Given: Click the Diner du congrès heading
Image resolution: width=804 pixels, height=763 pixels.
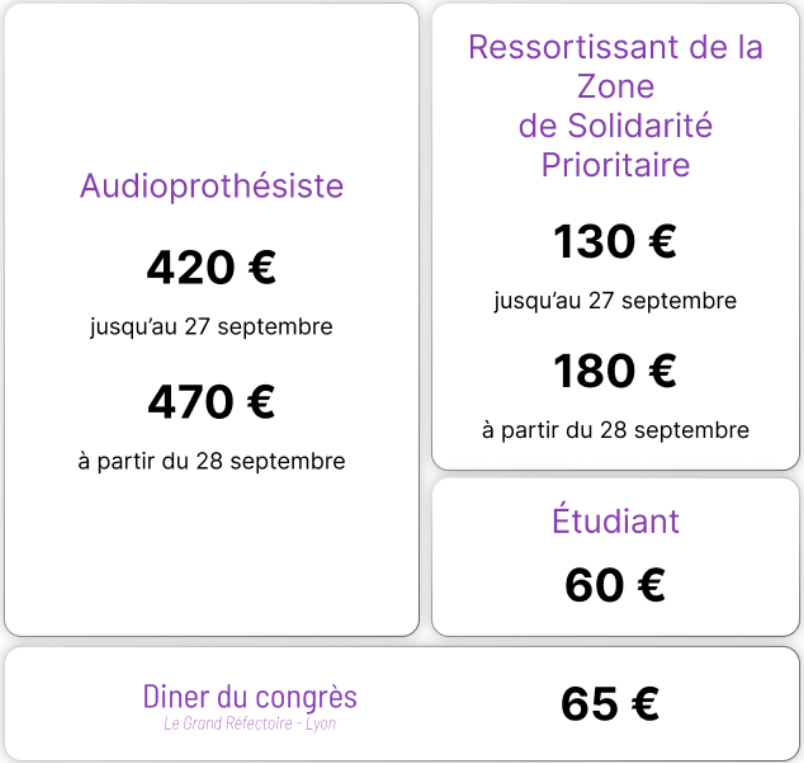Looking at the screenshot, I should [x=250, y=697].
